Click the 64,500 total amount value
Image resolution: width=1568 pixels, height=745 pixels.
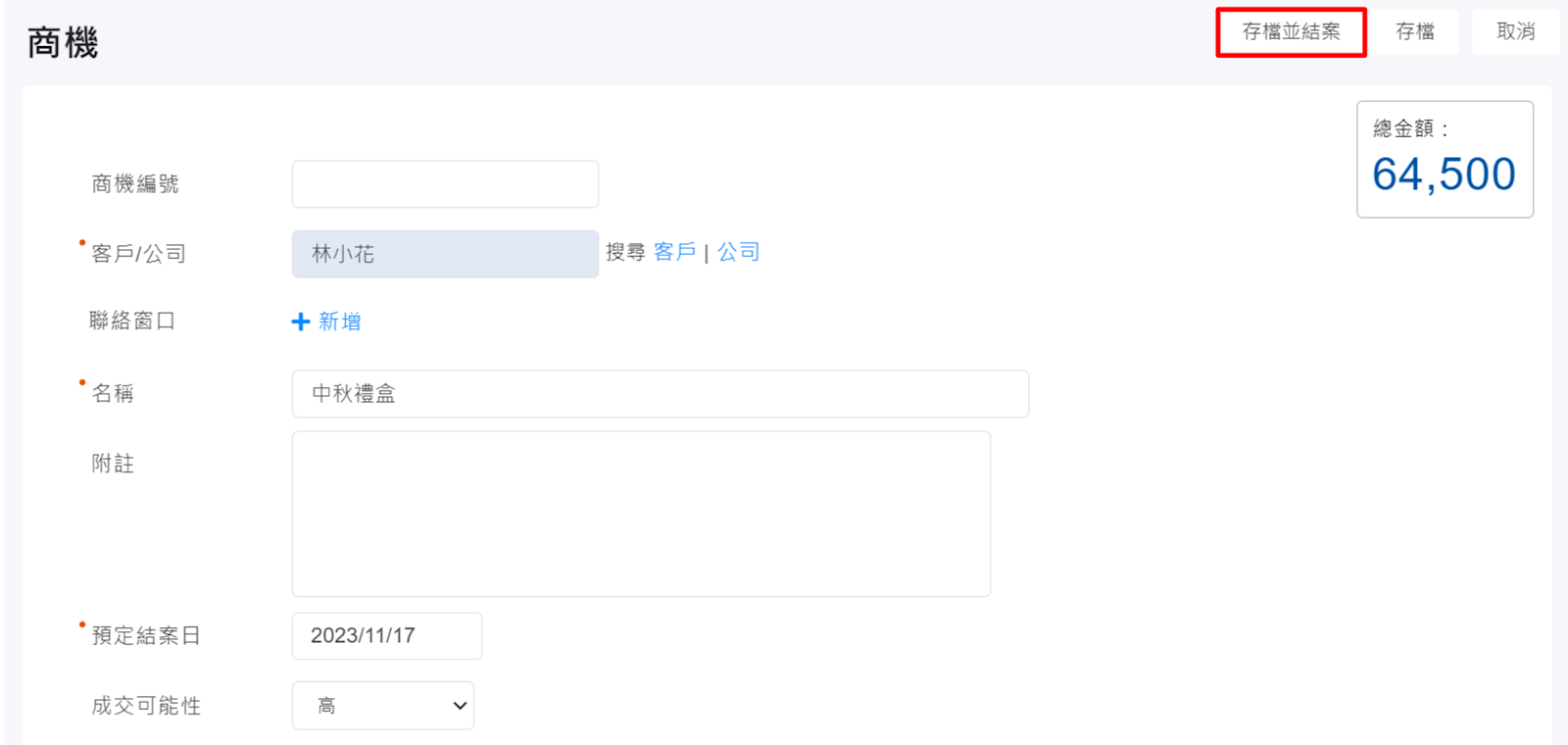pos(1444,174)
